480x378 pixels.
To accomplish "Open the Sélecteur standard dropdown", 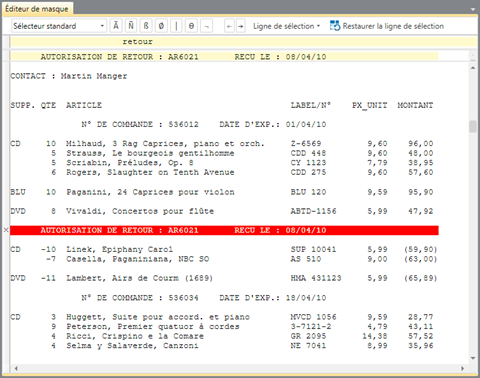I will point(59,26).
